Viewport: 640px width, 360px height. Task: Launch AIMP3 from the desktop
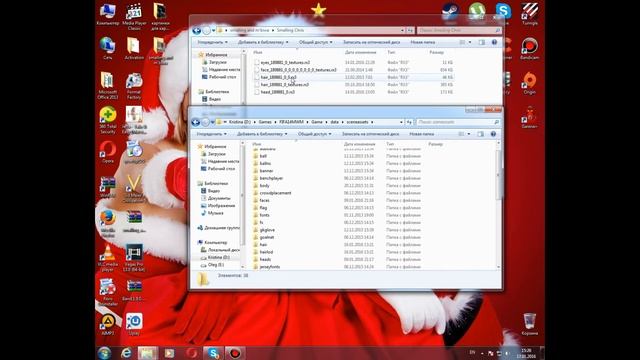[108, 325]
